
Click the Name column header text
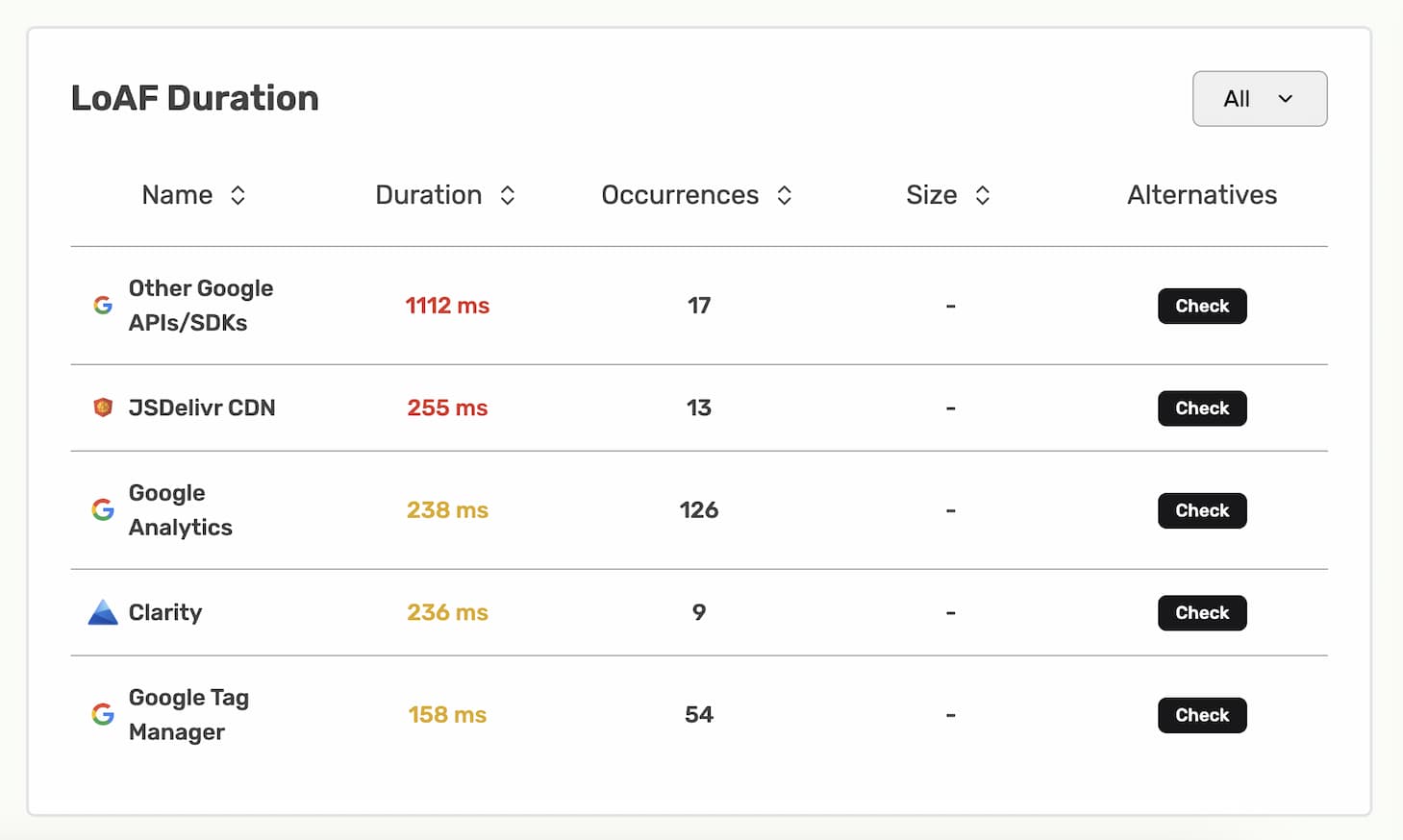[177, 195]
